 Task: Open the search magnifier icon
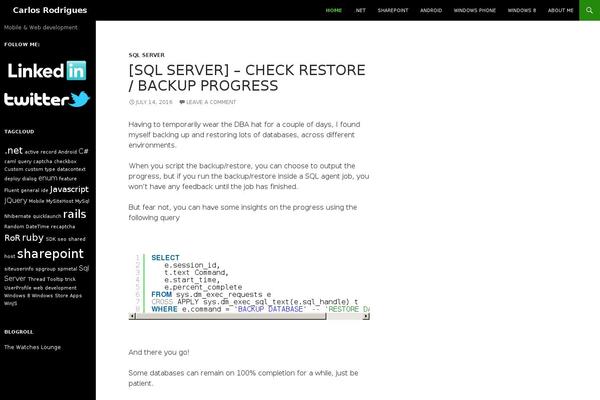(589, 10)
